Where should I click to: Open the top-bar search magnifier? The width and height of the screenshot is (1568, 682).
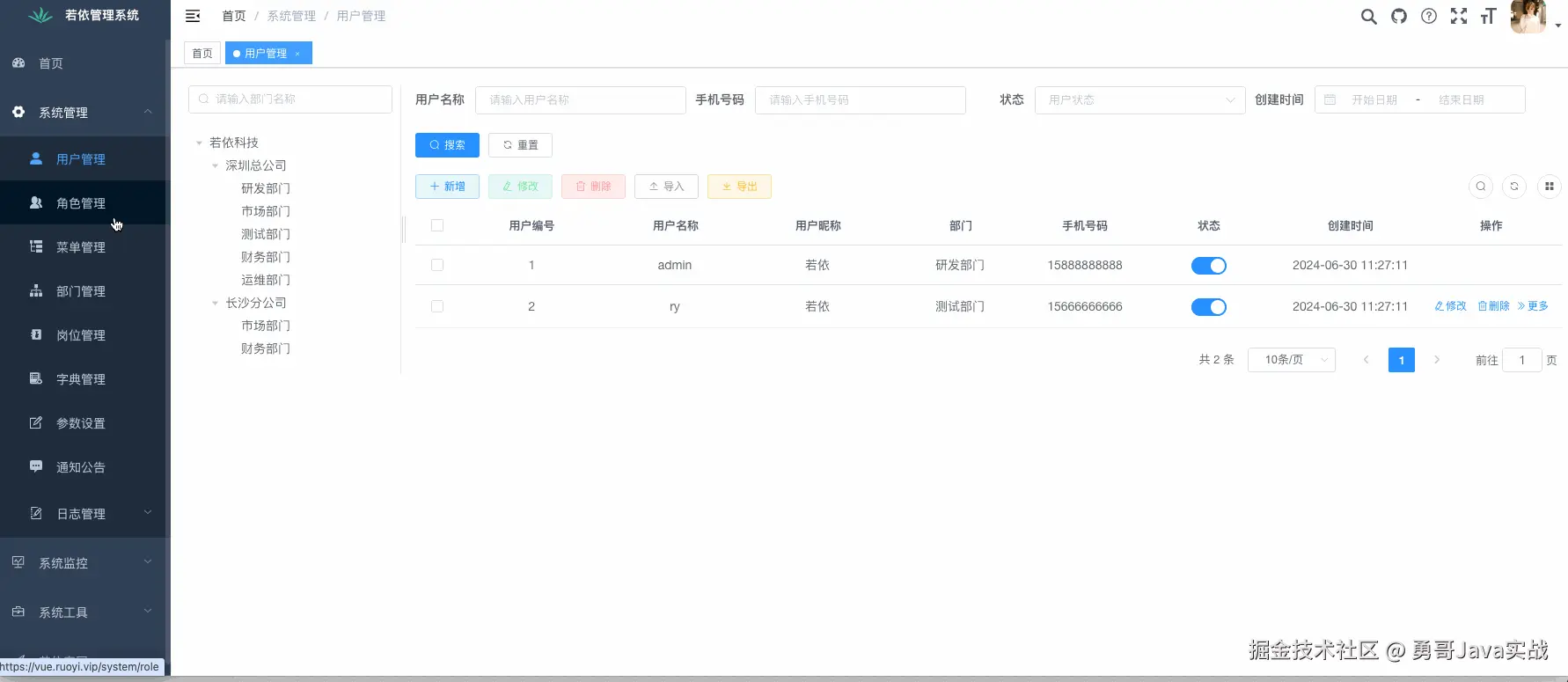click(1368, 17)
